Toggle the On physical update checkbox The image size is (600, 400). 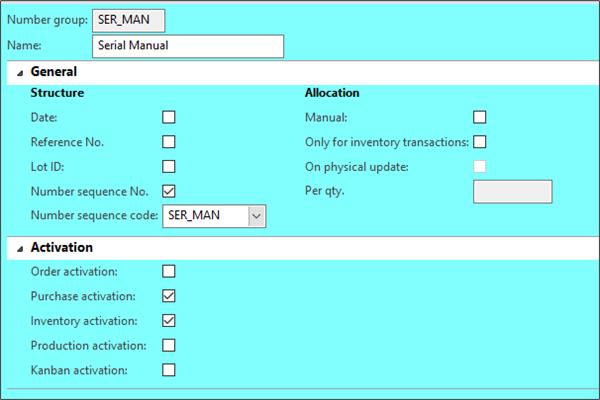pyautogui.click(x=480, y=167)
